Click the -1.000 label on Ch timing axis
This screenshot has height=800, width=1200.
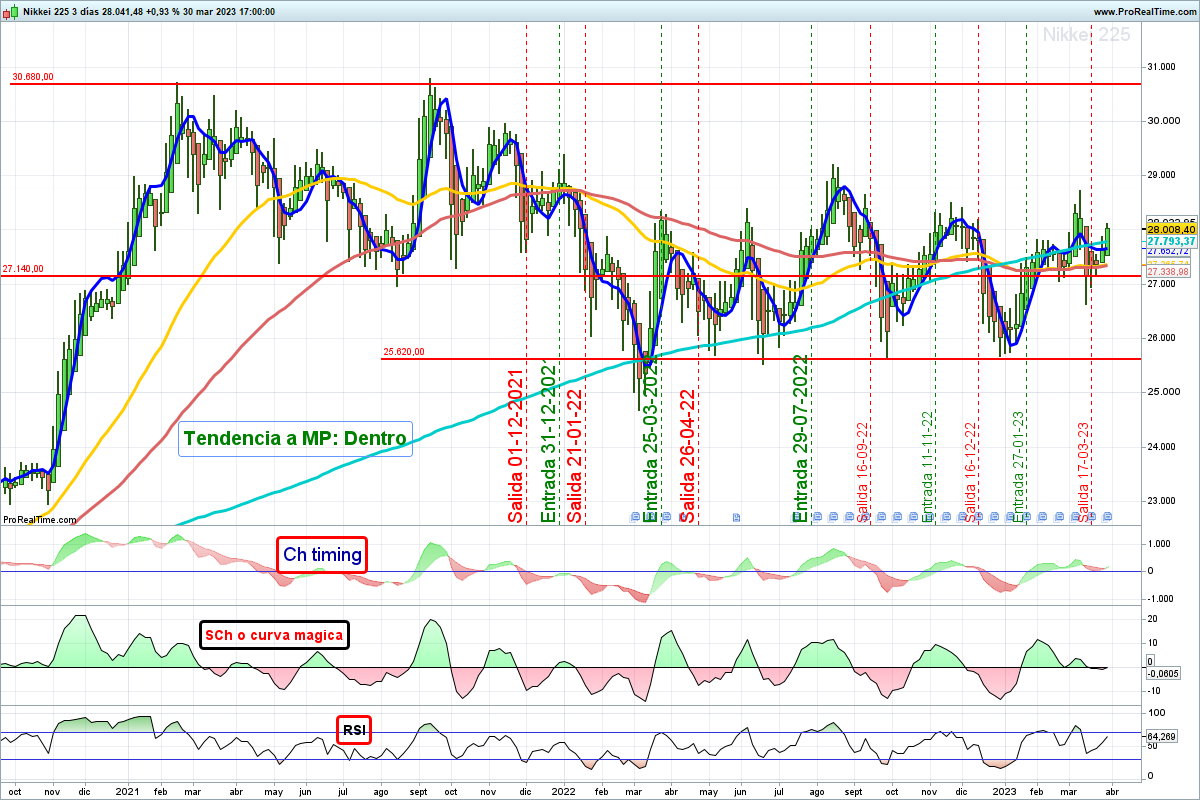(1159, 598)
